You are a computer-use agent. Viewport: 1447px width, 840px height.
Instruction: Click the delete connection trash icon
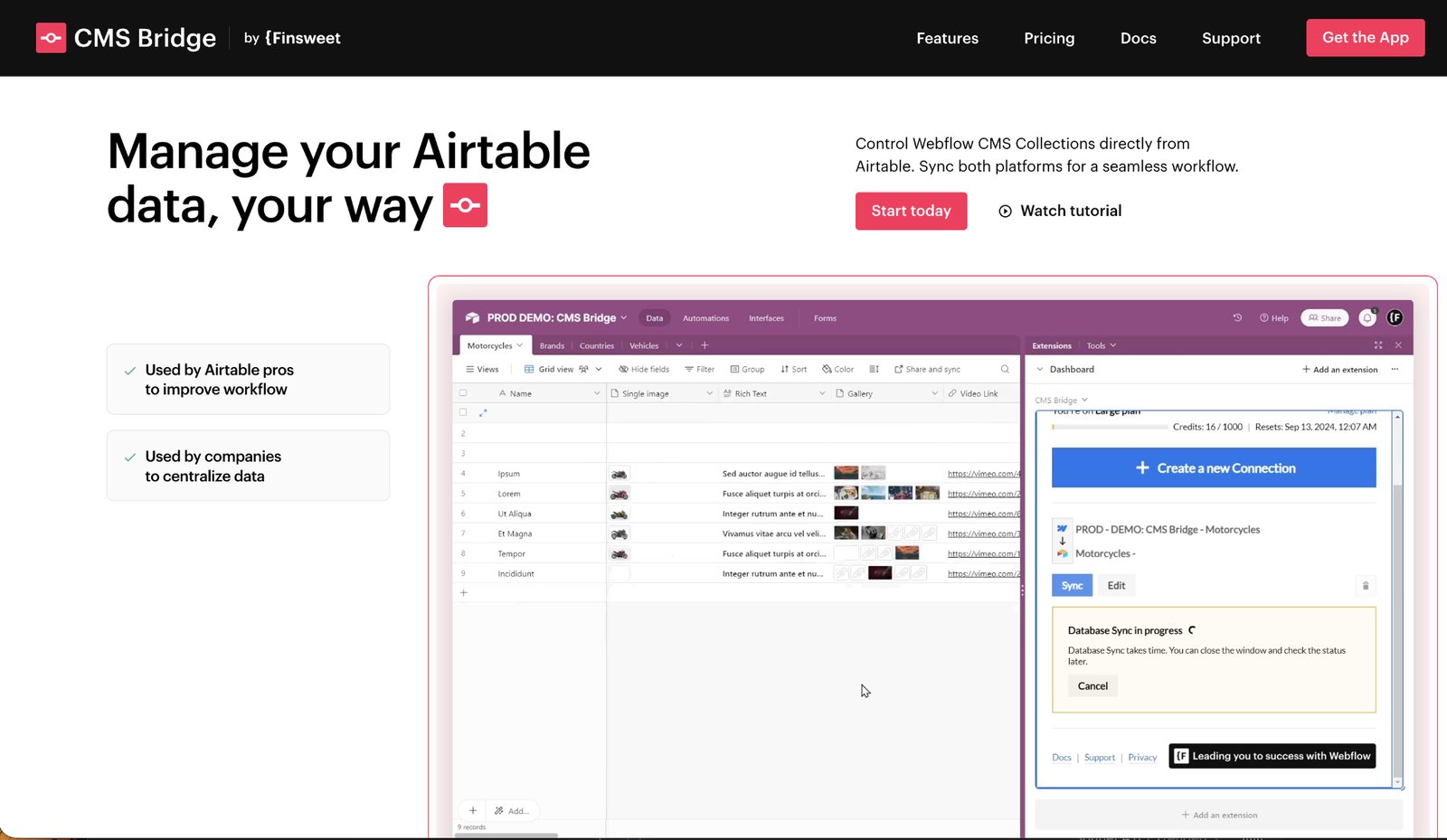(x=1366, y=586)
